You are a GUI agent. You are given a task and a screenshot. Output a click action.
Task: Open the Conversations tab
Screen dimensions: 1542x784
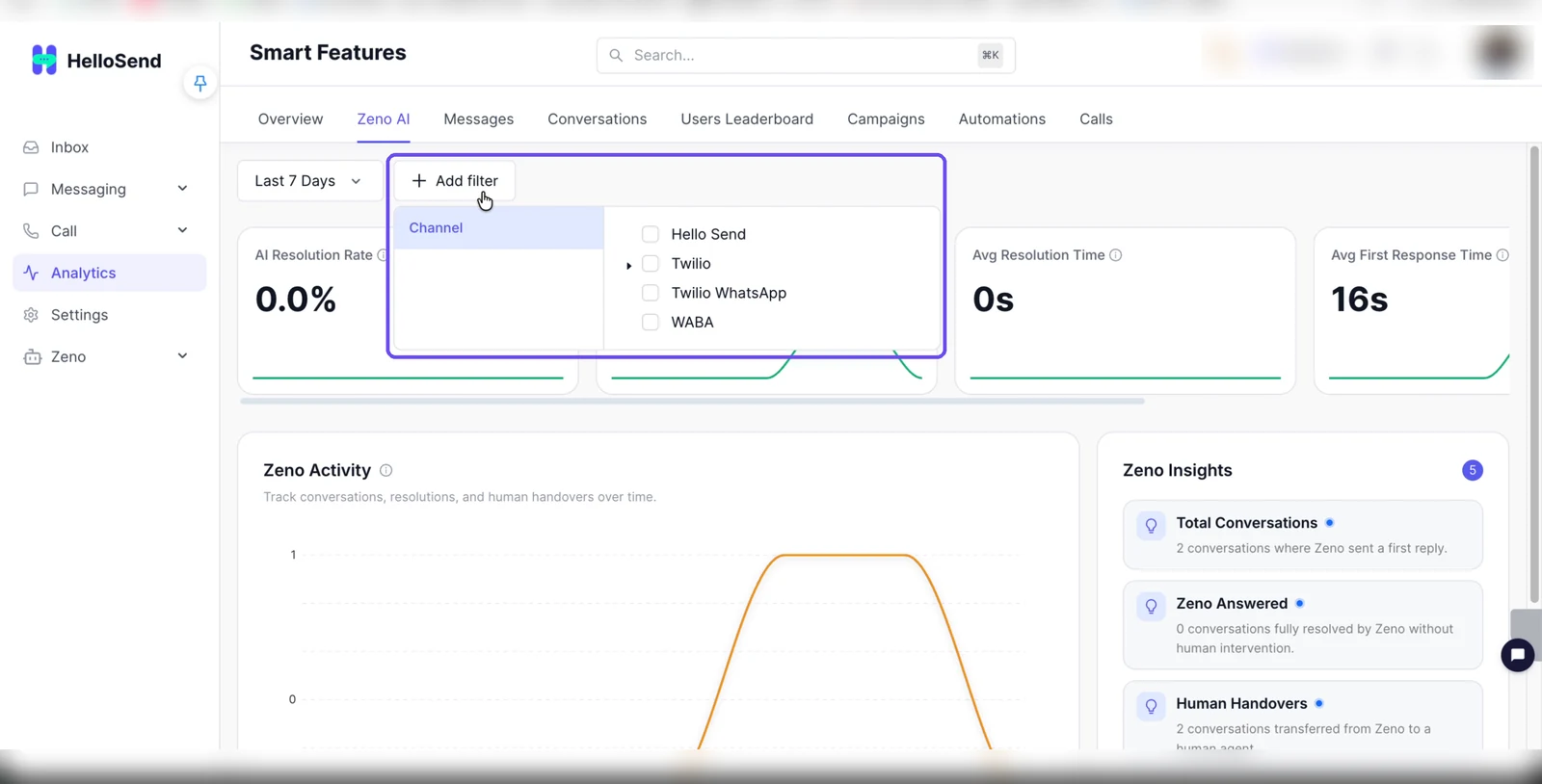597,119
